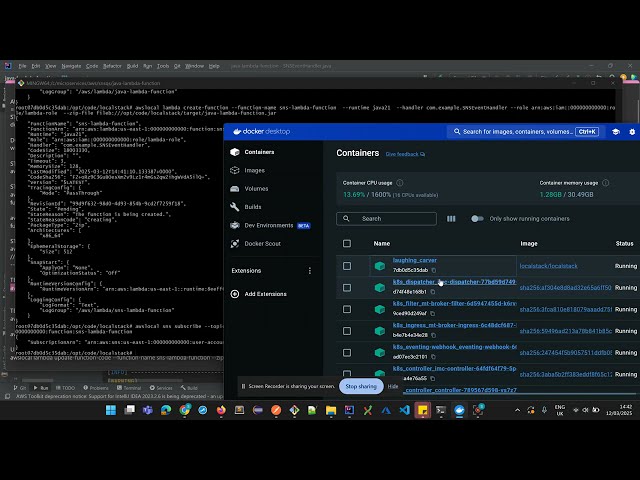Open IntelliJ IDEA from the taskbar
Image resolution: width=640 pixels, height=480 pixels.
(349, 410)
